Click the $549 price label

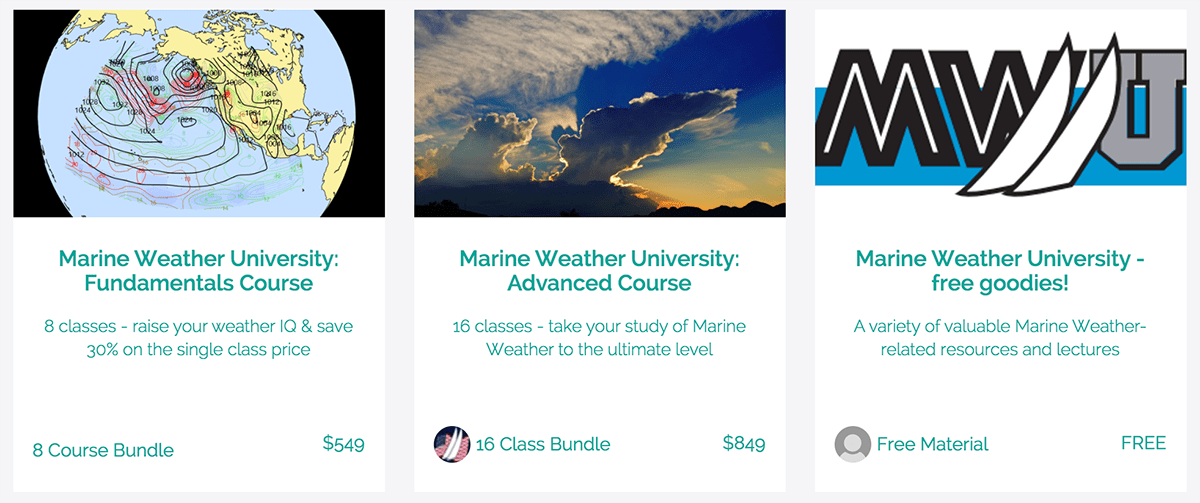pyautogui.click(x=343, y=443)
